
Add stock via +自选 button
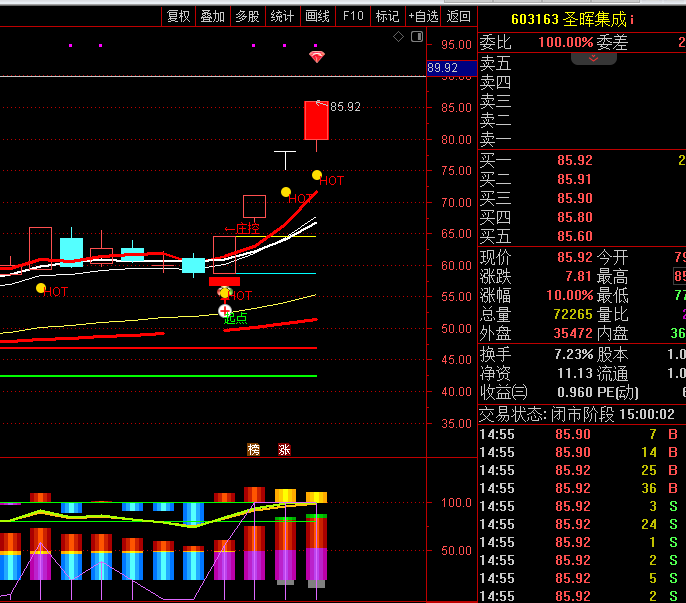(423, 16)
